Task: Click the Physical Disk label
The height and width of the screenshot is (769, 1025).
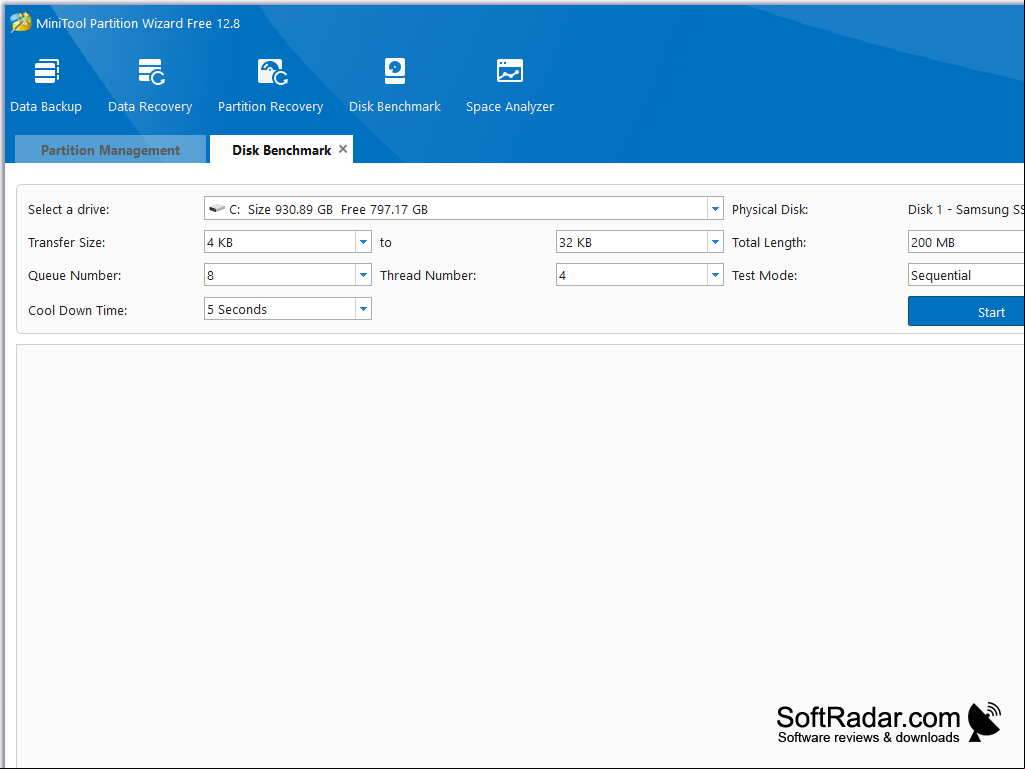Action: (769, 209)
